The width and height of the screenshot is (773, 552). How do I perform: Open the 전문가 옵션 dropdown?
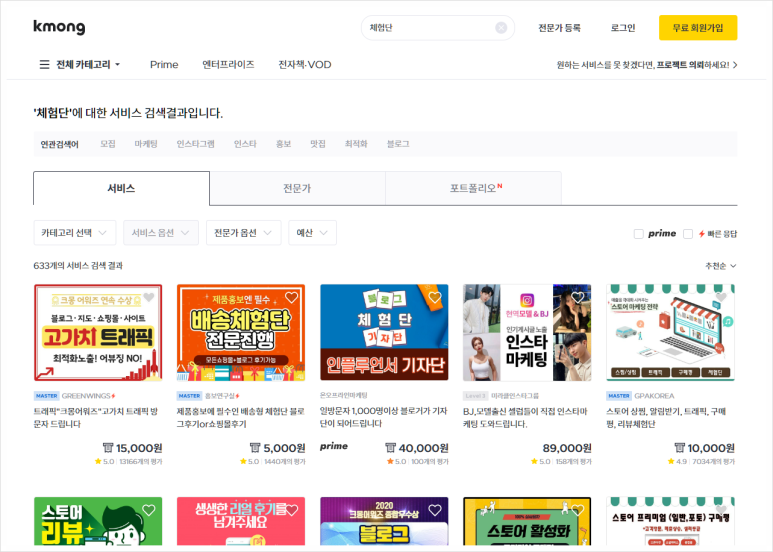point(244,233)
